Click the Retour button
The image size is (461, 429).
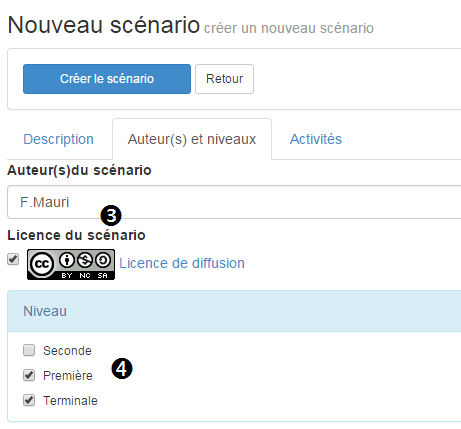[x=224, y=79]
